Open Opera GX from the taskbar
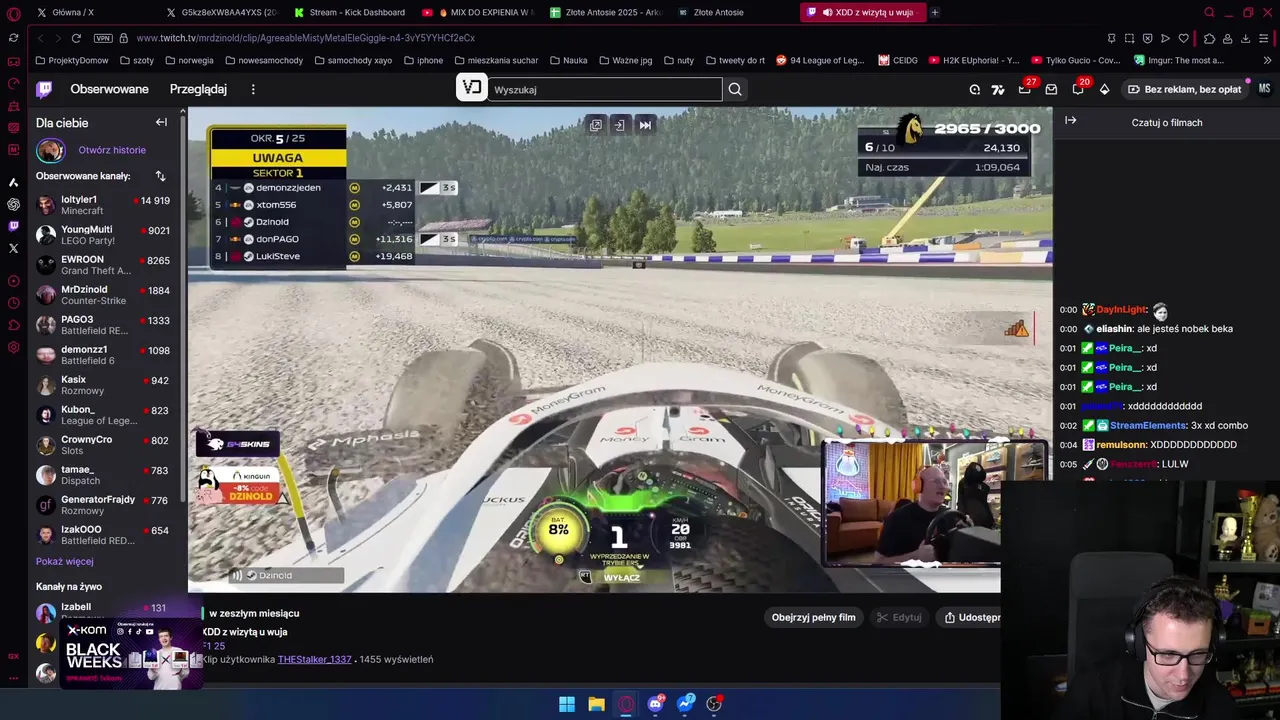 tap(626, 704)
